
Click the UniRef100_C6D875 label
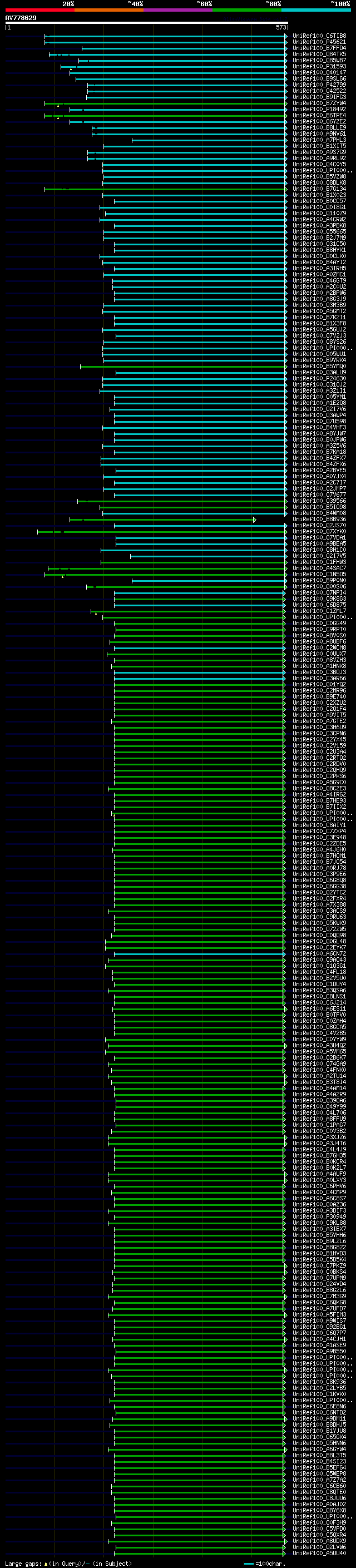pyautogui.click(x=319, y=605)
